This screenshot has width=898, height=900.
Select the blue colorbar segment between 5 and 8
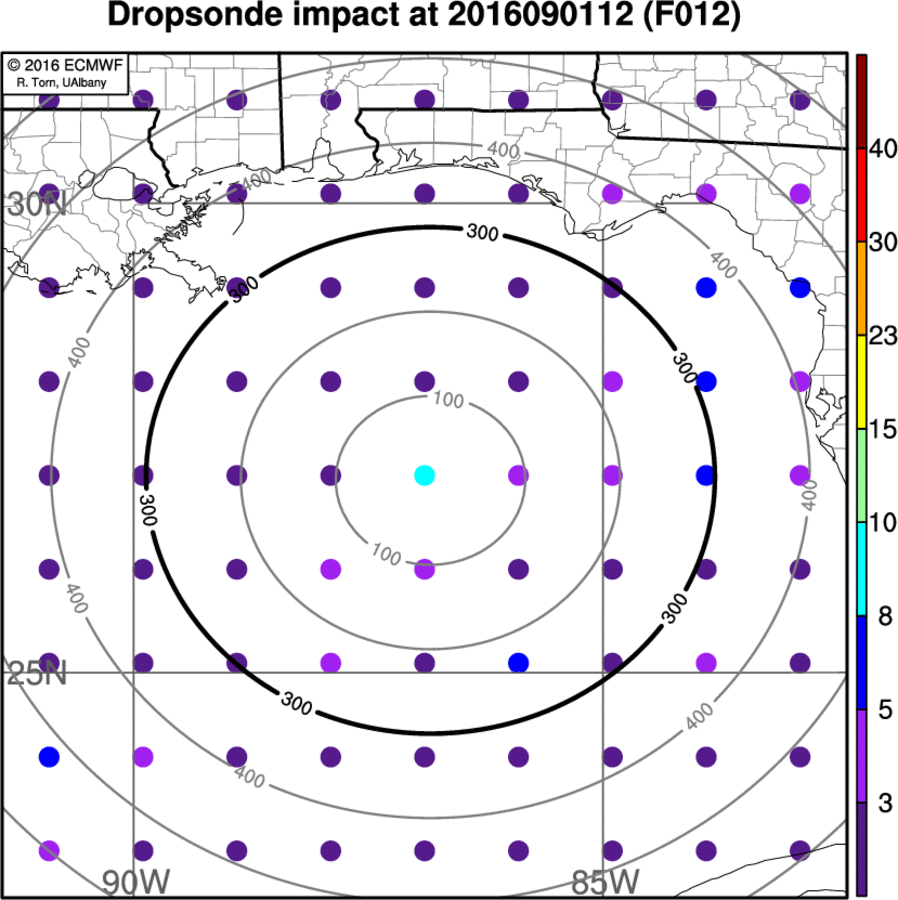pyautogui.click(x=861, y=662)
